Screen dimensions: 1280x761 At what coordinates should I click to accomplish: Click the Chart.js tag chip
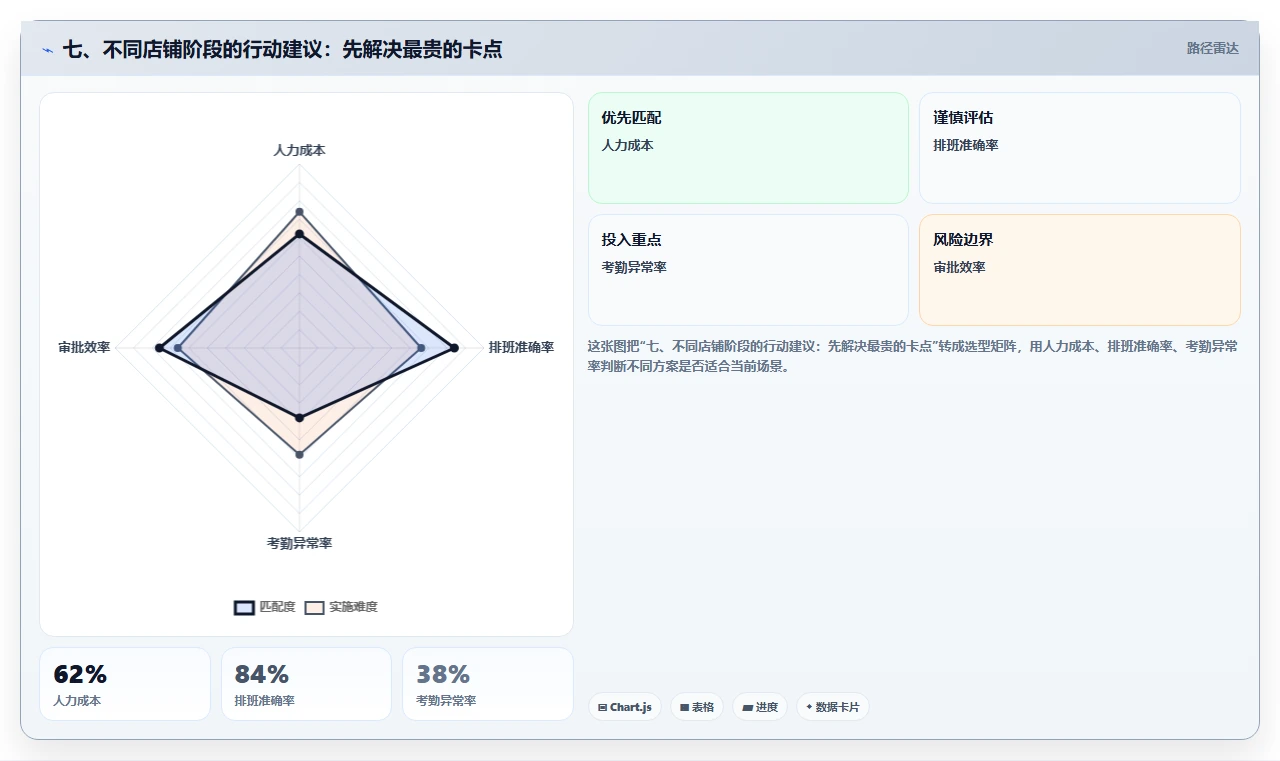pos(625,707)
